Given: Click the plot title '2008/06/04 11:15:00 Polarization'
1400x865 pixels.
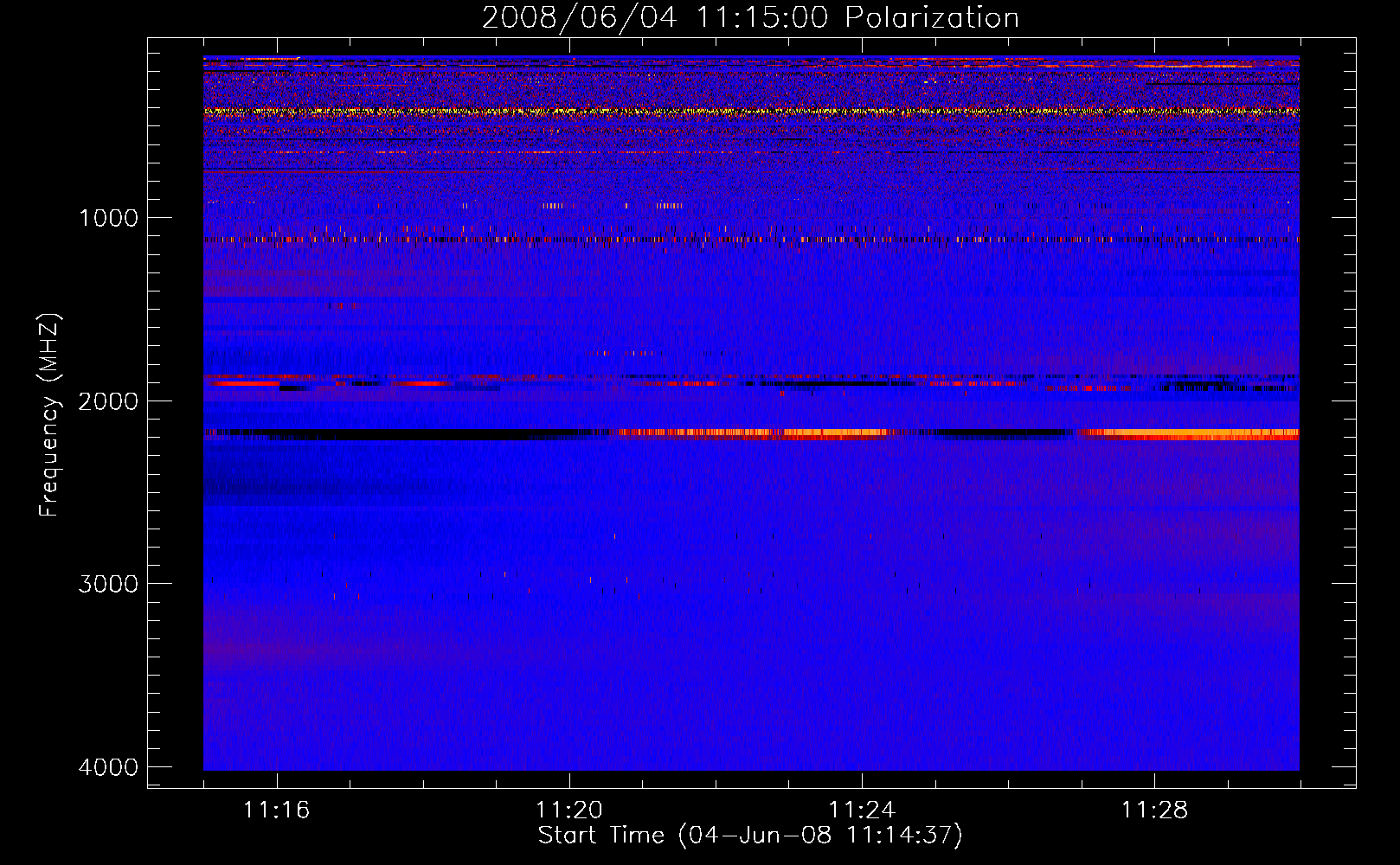Looking at the screenshot, I should pyautogui.click(x=750, y=18).
